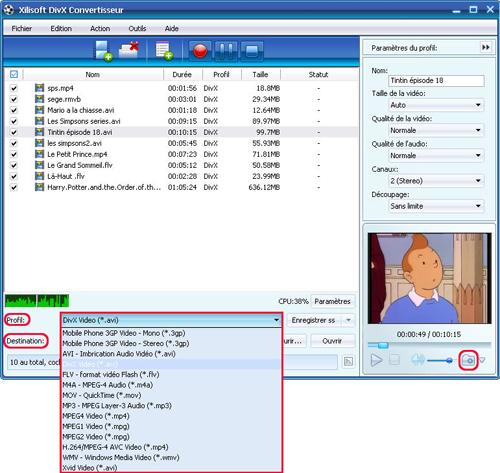This screenshot has width=500, height=473.
Task: Open the Aide menu
Action: click(172, 28)
